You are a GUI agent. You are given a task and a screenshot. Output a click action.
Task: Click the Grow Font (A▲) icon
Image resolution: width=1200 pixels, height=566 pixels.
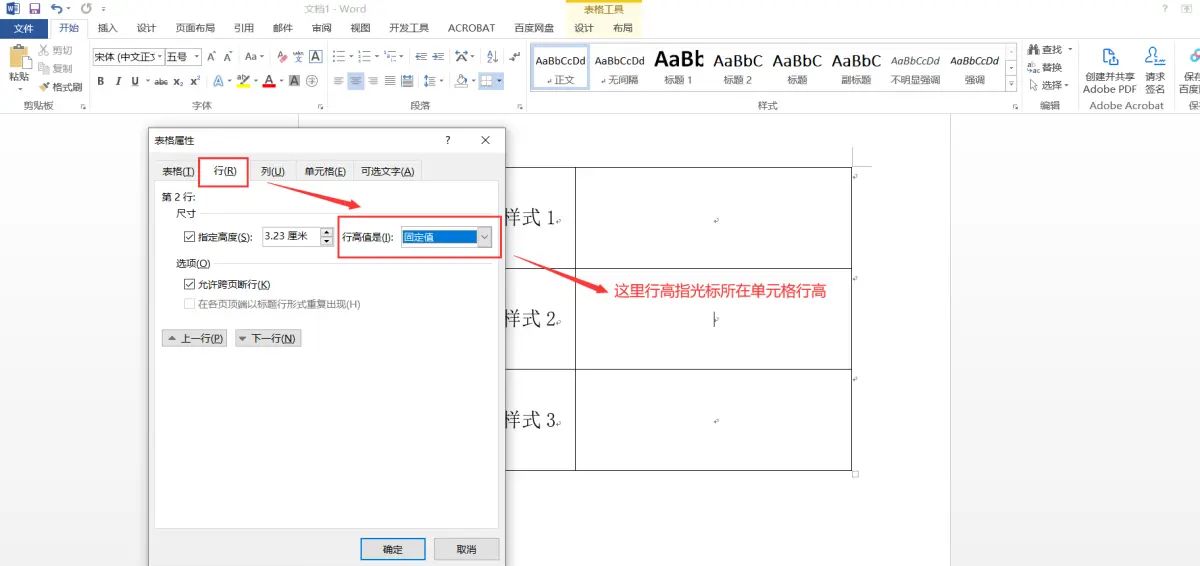[x=212, y=56]
